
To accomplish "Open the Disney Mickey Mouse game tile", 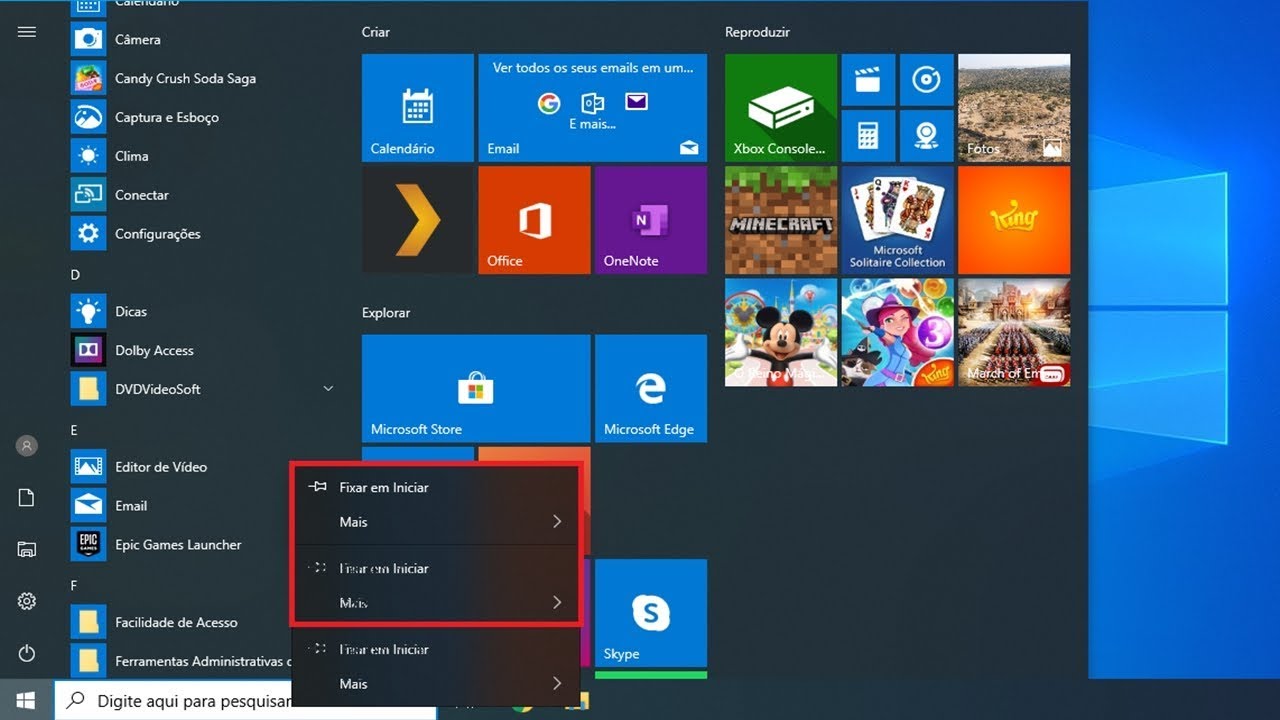I will [781, 332].
